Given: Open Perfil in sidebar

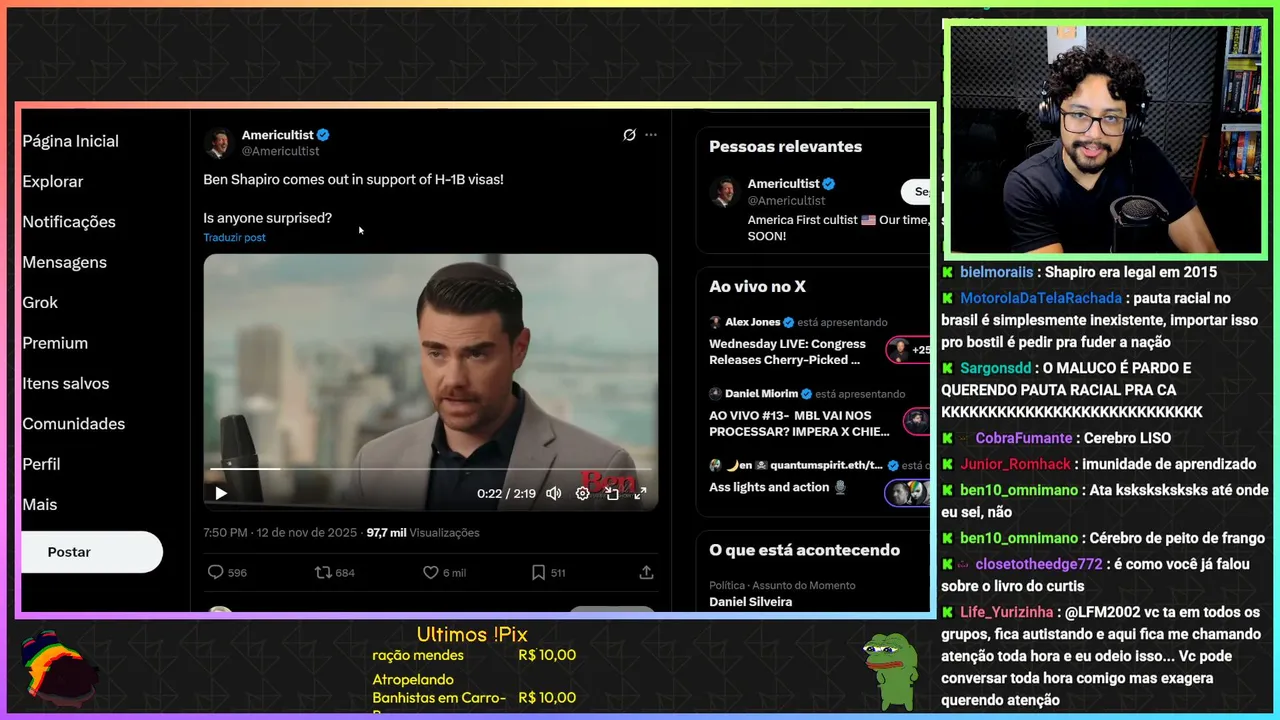Looking at the screenshot, I should tap(41, 464).
